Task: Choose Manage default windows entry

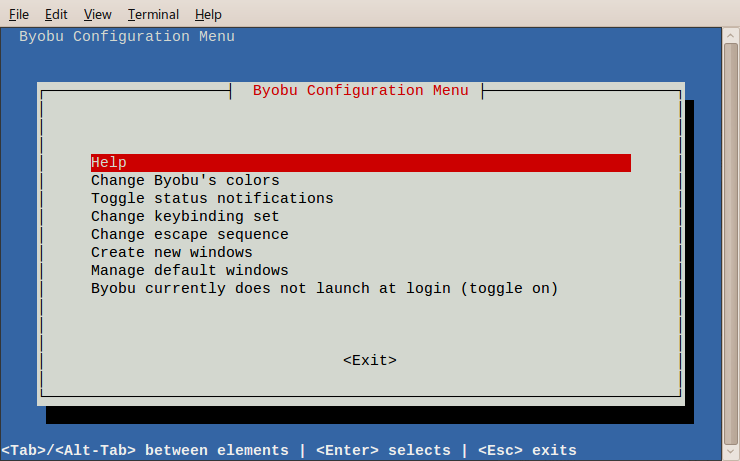Action: coord(190,270)
